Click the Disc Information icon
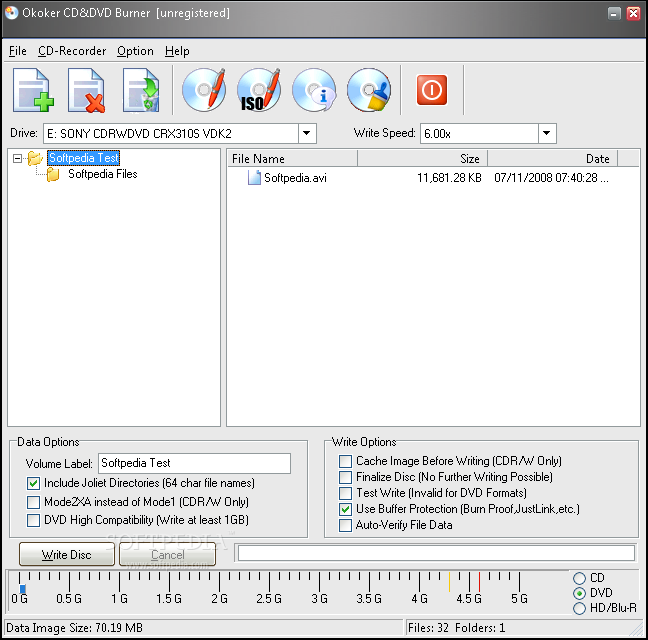648x640 pixels. click(314, 90)
